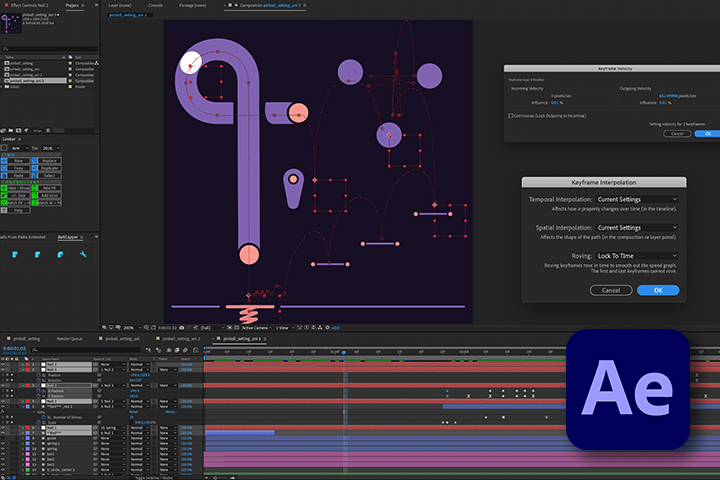The height and width of the screenshot is (480, 720).
Task: Click the green Hide / Show controllers icon
Action: coord(4,188)
